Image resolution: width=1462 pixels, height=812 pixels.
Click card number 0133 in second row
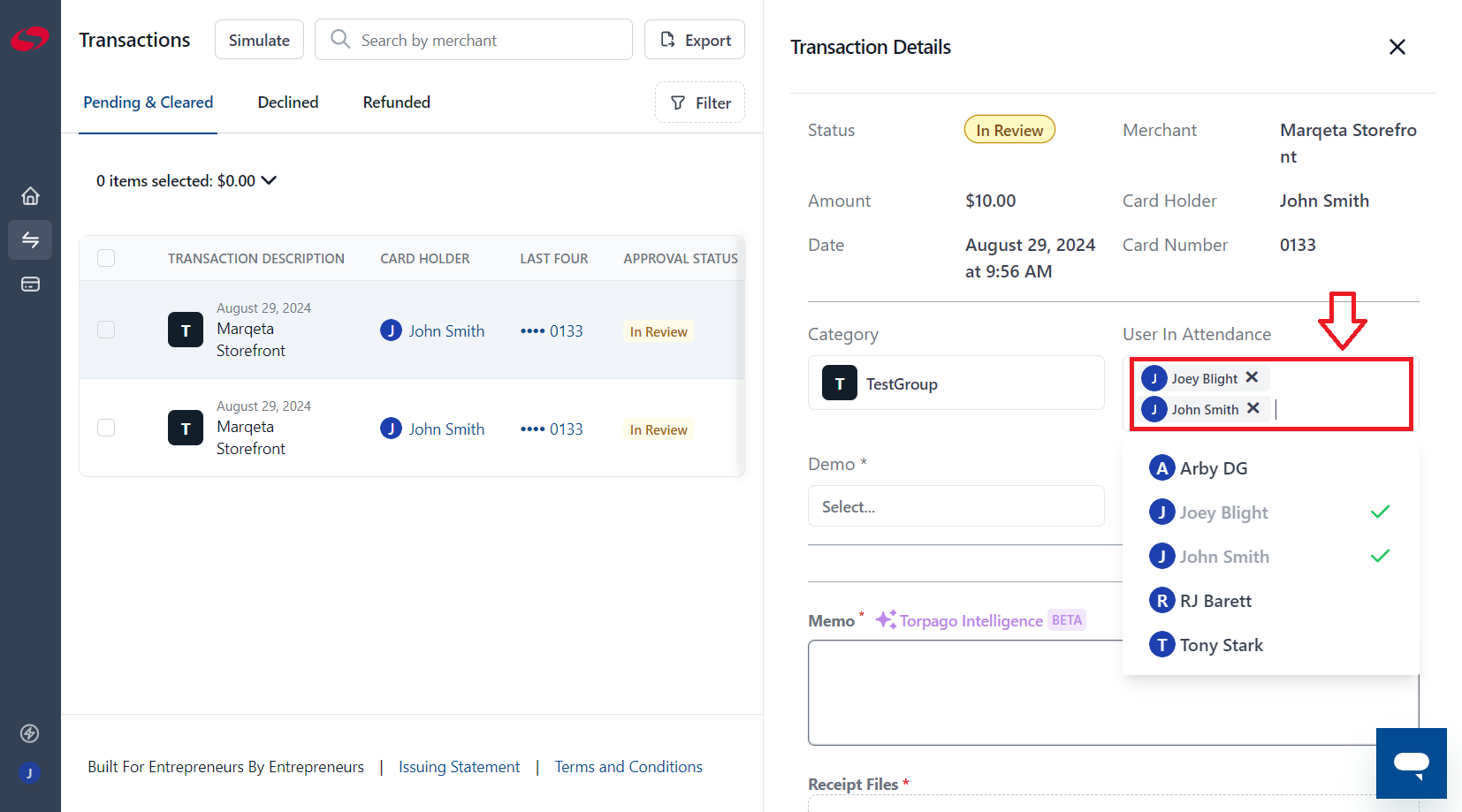point(552,429)
